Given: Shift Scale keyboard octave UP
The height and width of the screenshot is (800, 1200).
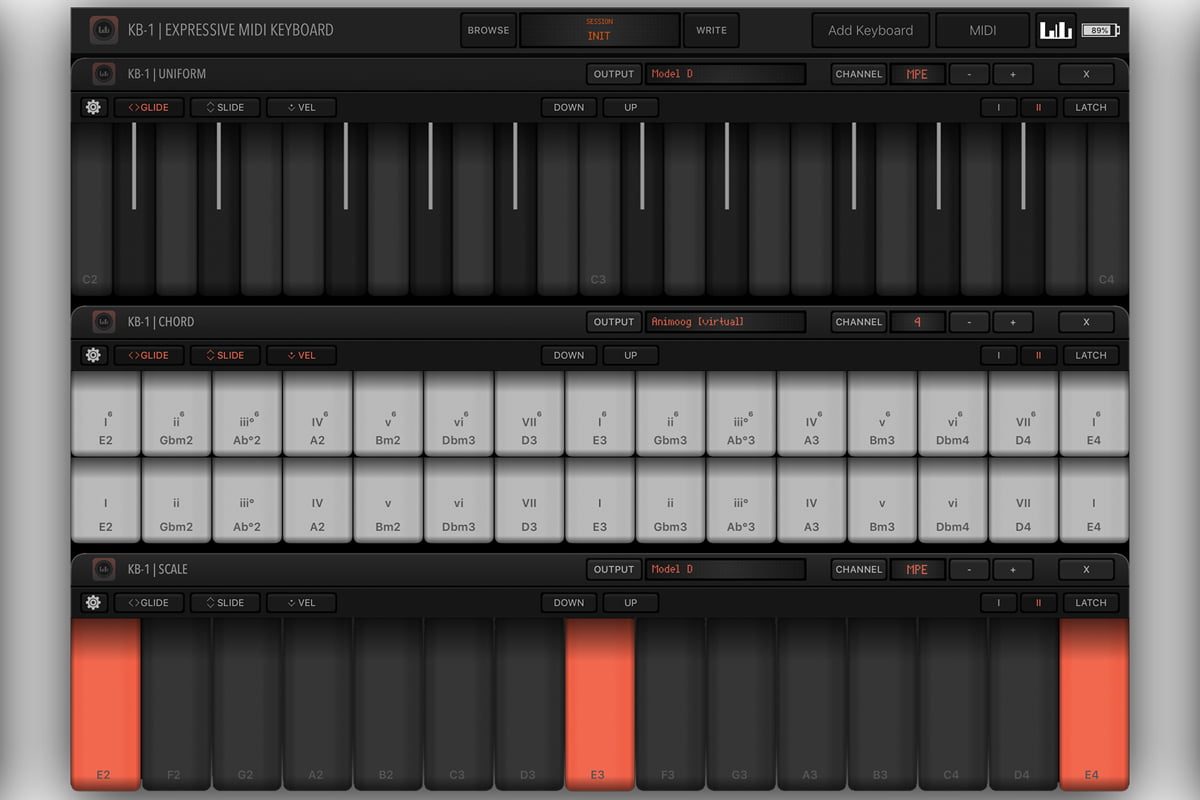Looking at the screenshot, I should tap(631, 603).
